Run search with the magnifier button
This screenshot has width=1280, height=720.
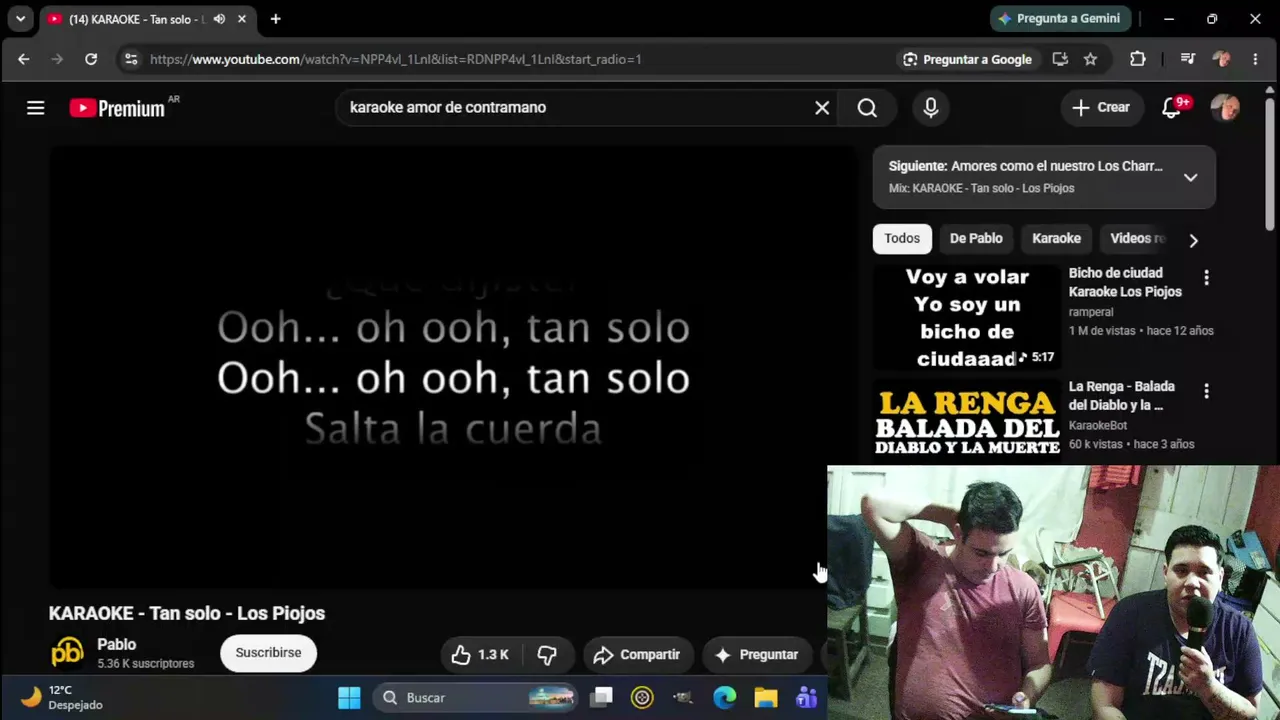tap(867, 108)
